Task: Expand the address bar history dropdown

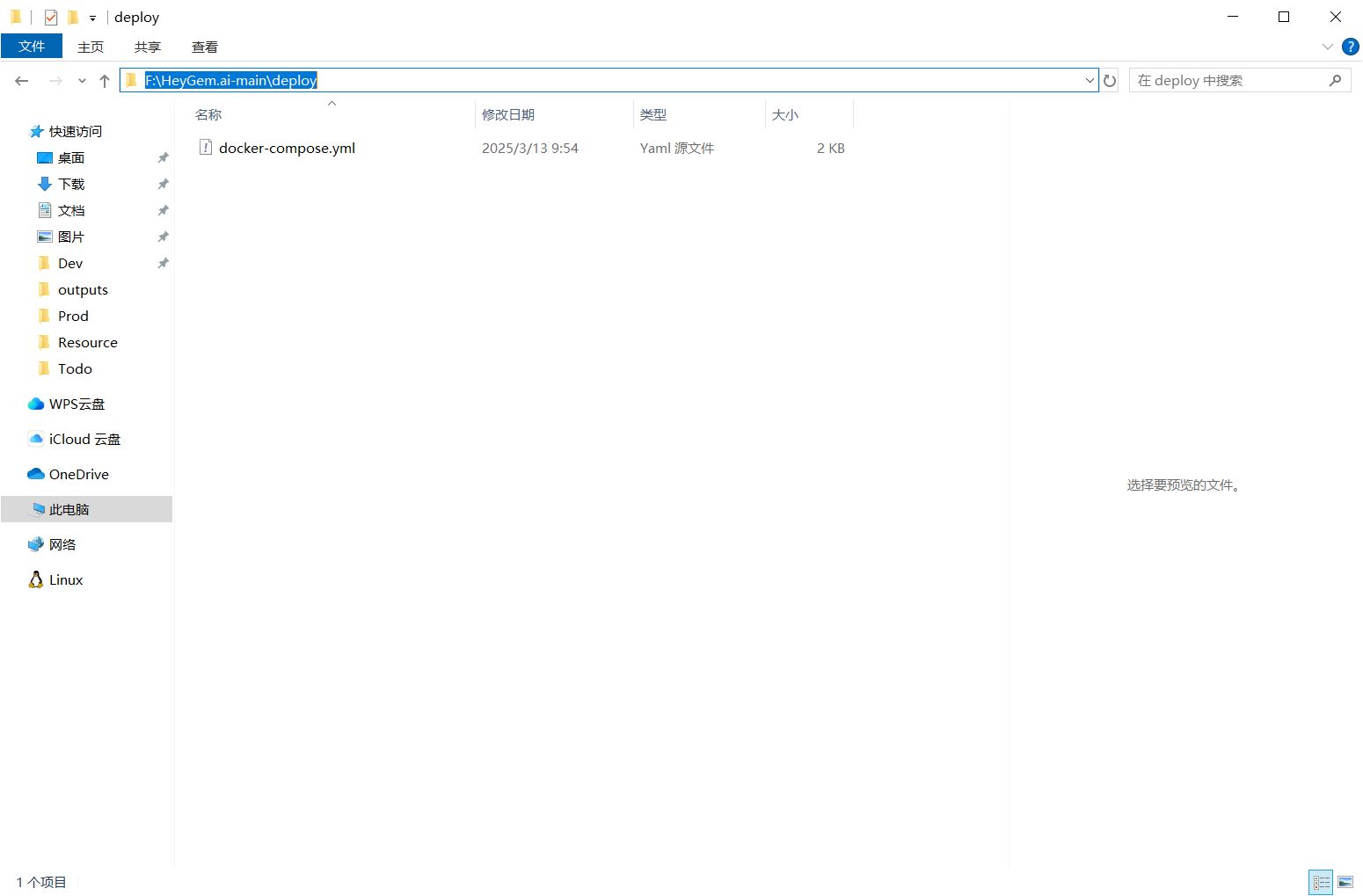Action: click(x=1090, y=80)
